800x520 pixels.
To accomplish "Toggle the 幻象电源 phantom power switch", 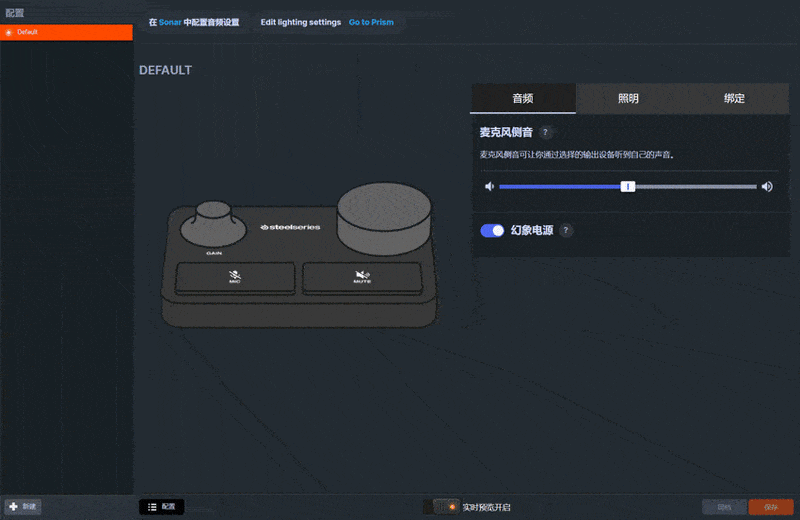I will click(492, 231).
